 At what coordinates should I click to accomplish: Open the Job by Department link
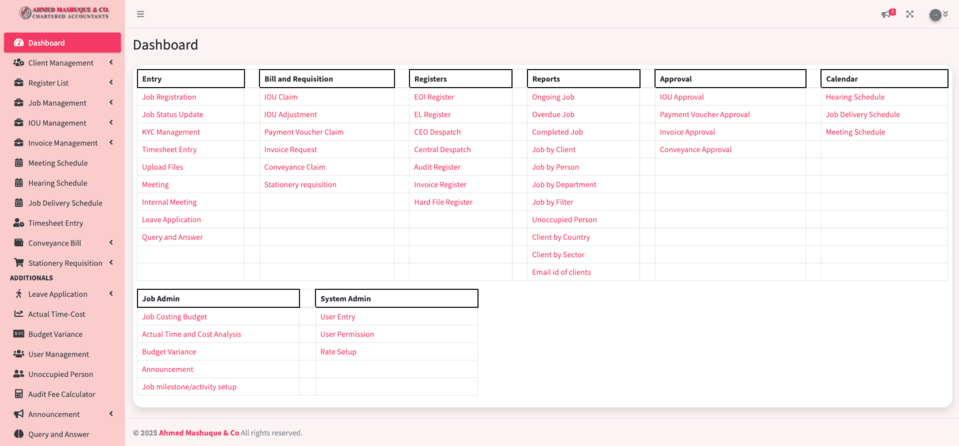click(x=564, y=184)
